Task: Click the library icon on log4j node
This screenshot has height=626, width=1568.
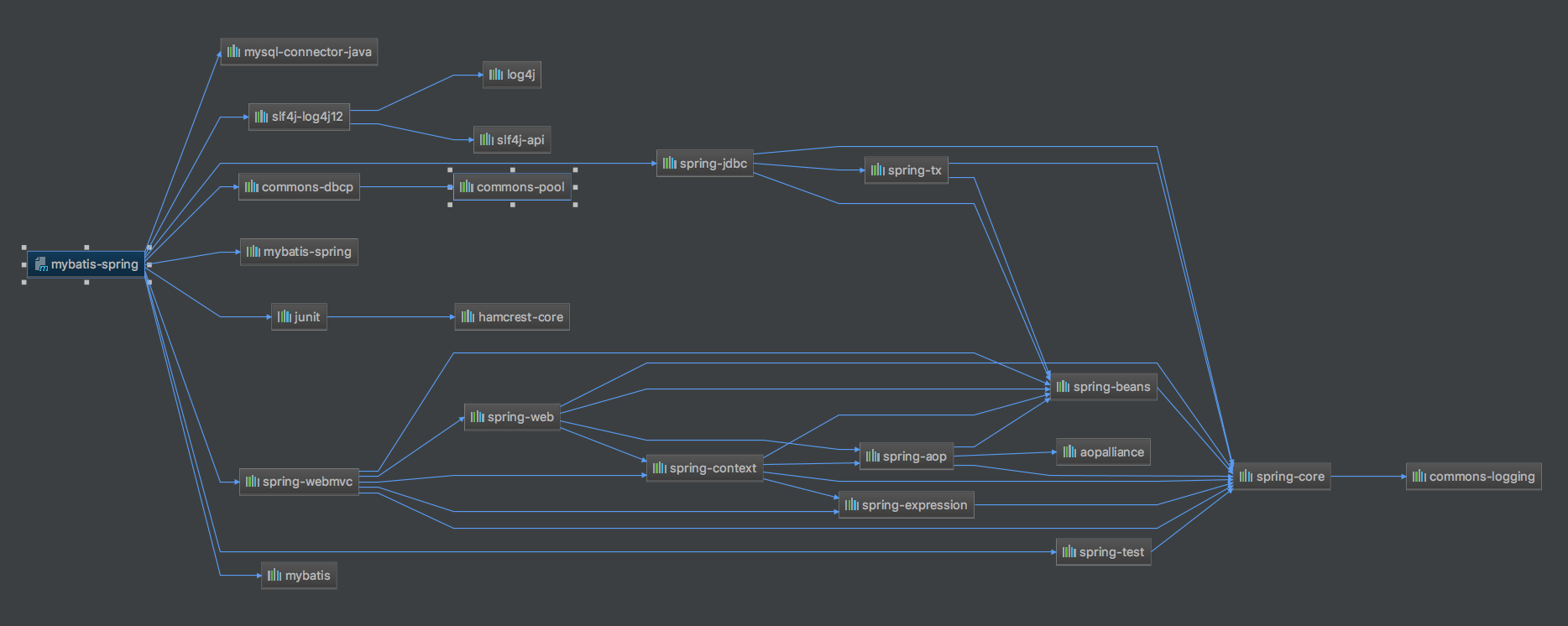Action: click(496, 75)
